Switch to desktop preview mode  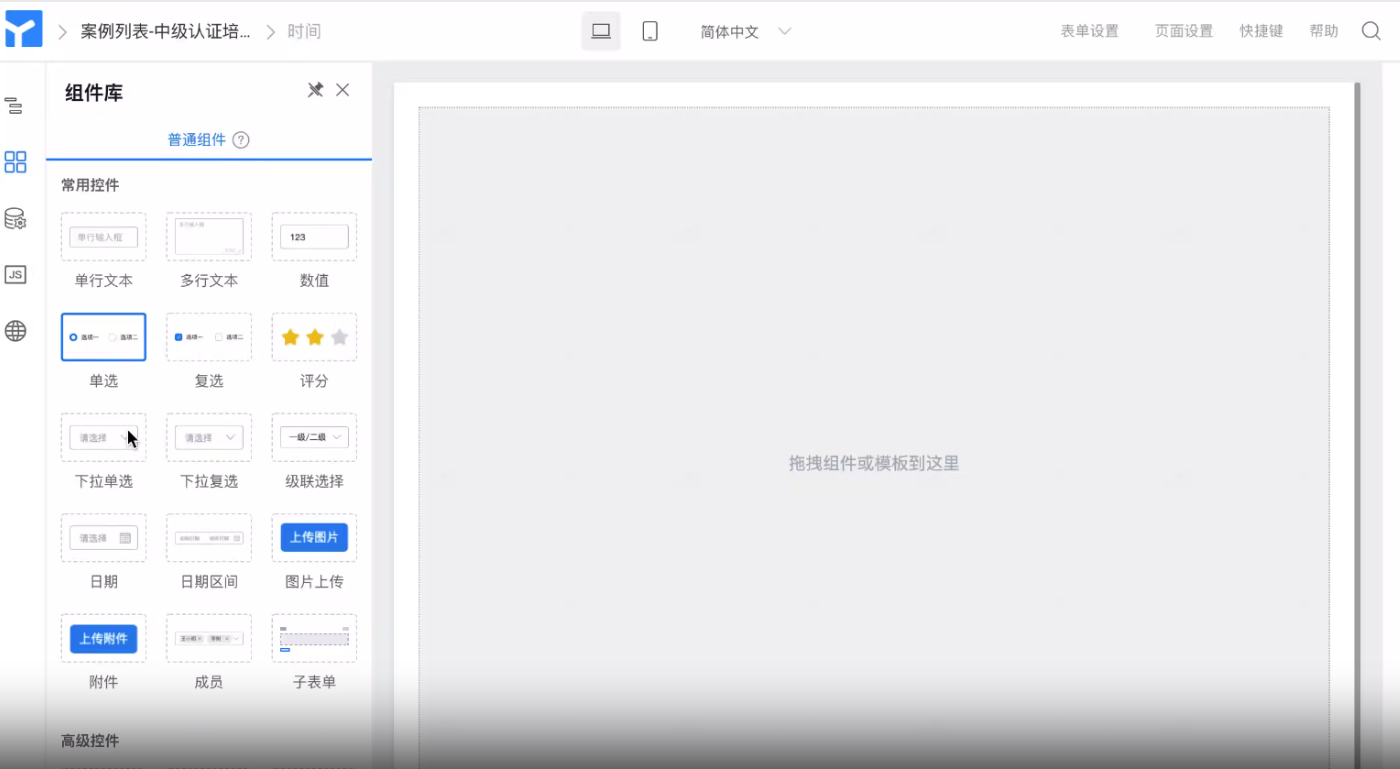pos(601,31)
